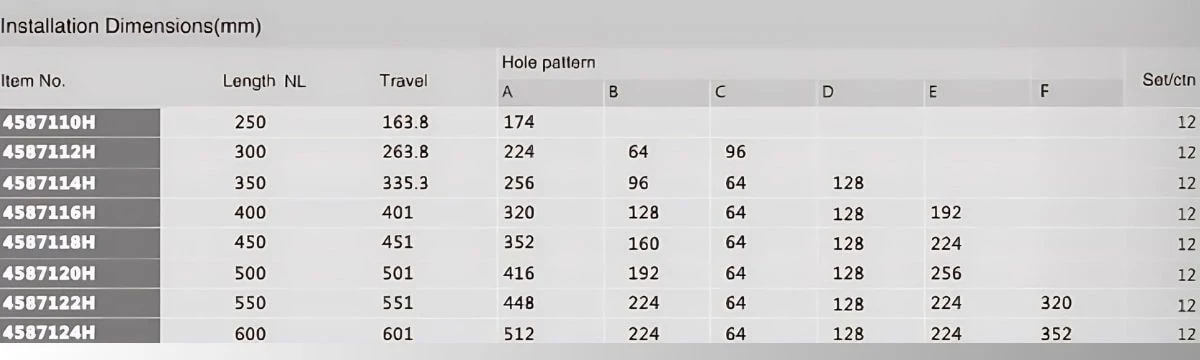Click the Hole pattern header
Image resolution: width=1200 pixels, height=360 pixels.
[x=549, y=62]
